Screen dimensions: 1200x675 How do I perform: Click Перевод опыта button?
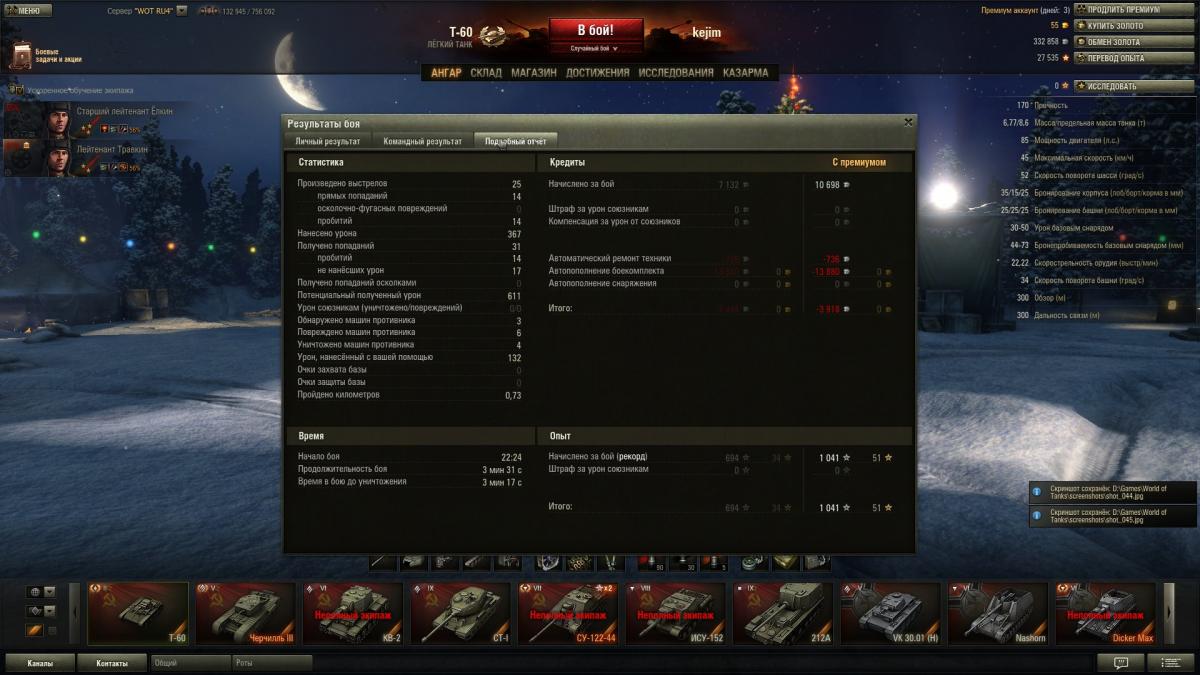[1135, 58]
